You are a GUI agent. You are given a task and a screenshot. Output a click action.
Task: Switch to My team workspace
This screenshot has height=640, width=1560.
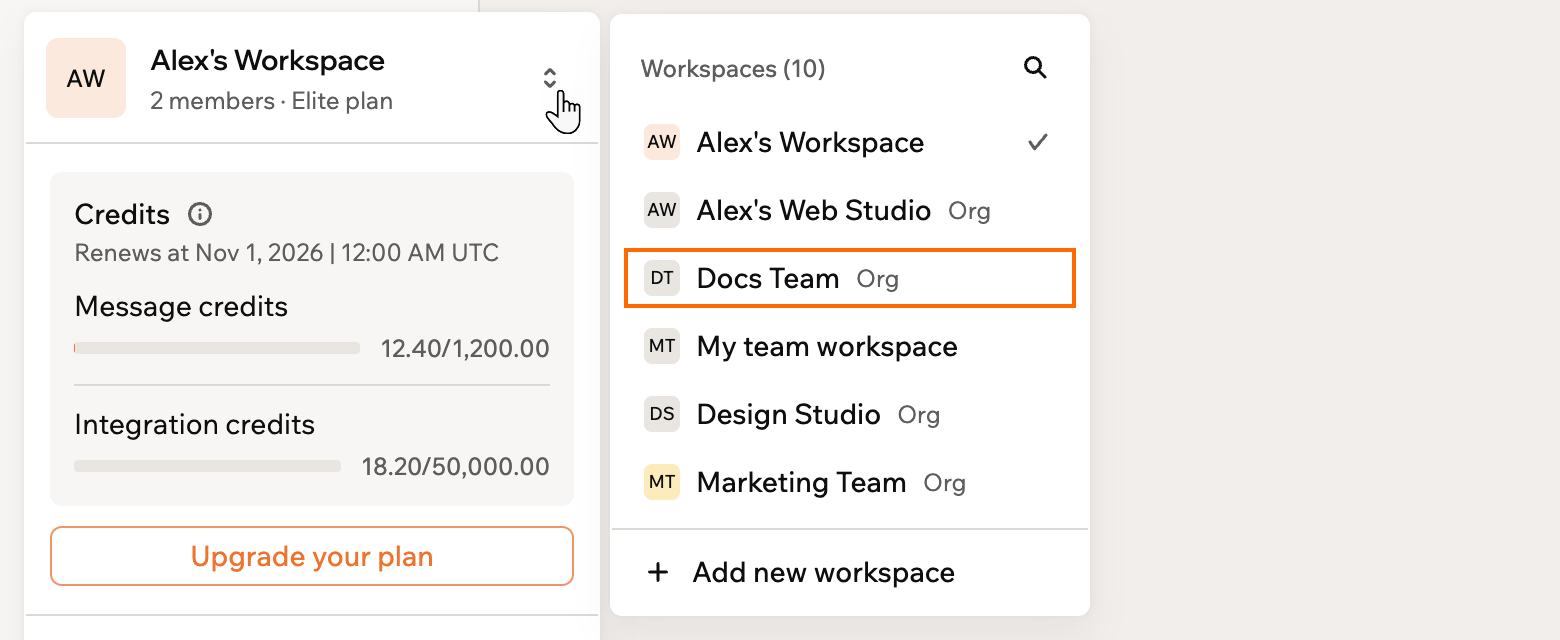click(850, 347)
